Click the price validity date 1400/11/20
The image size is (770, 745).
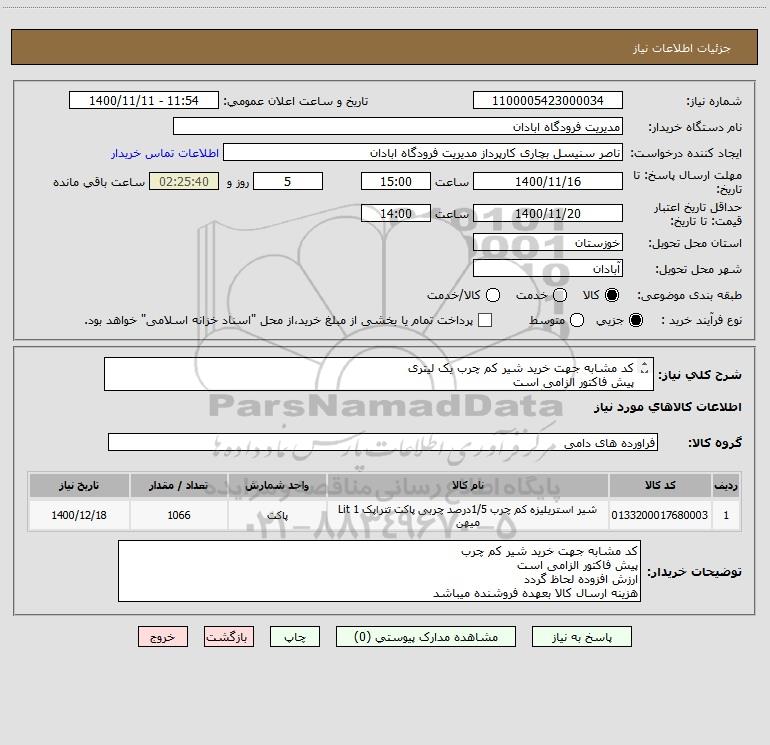[548, 213]
